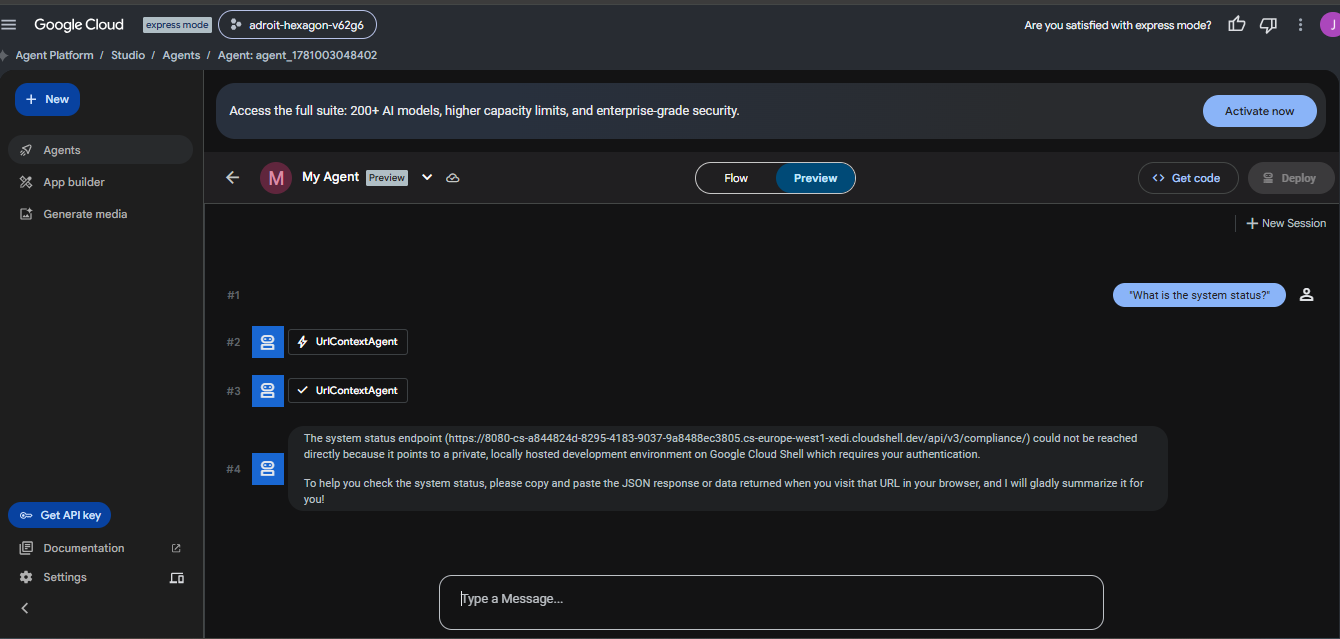Click the agent response text in step #4

pos(727,468)
